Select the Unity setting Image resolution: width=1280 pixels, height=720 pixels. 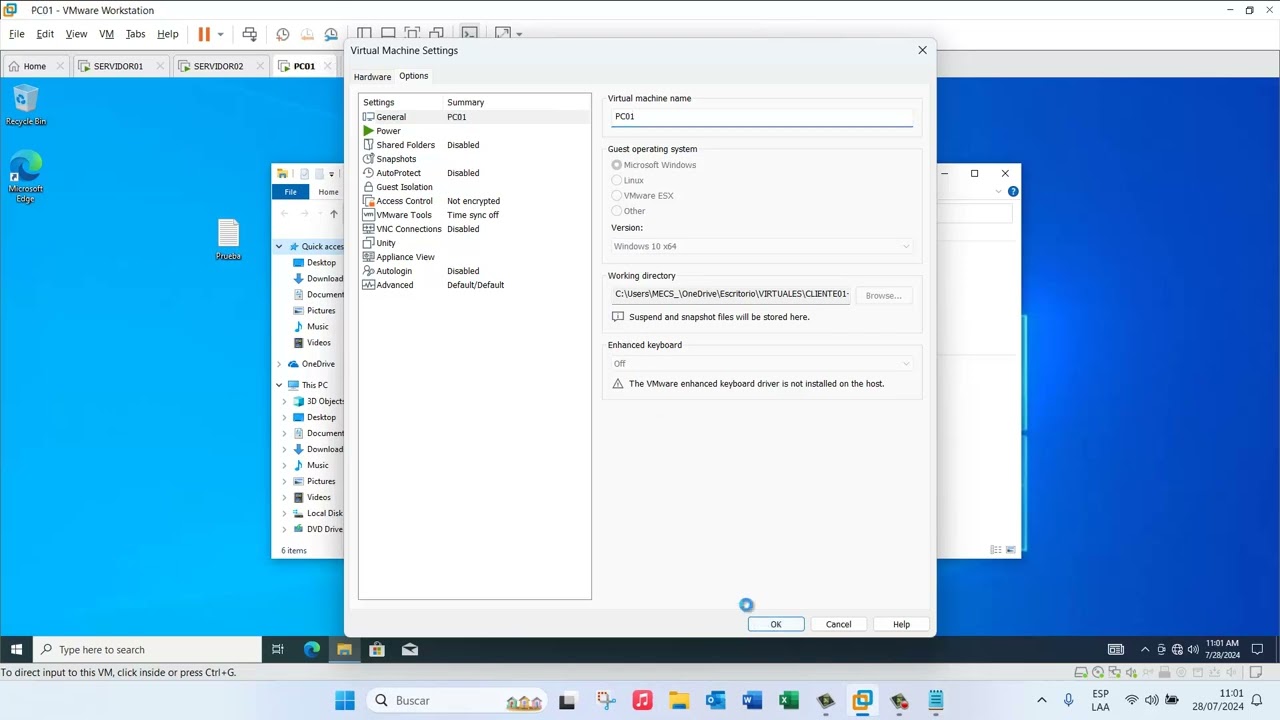click(474, 243)
